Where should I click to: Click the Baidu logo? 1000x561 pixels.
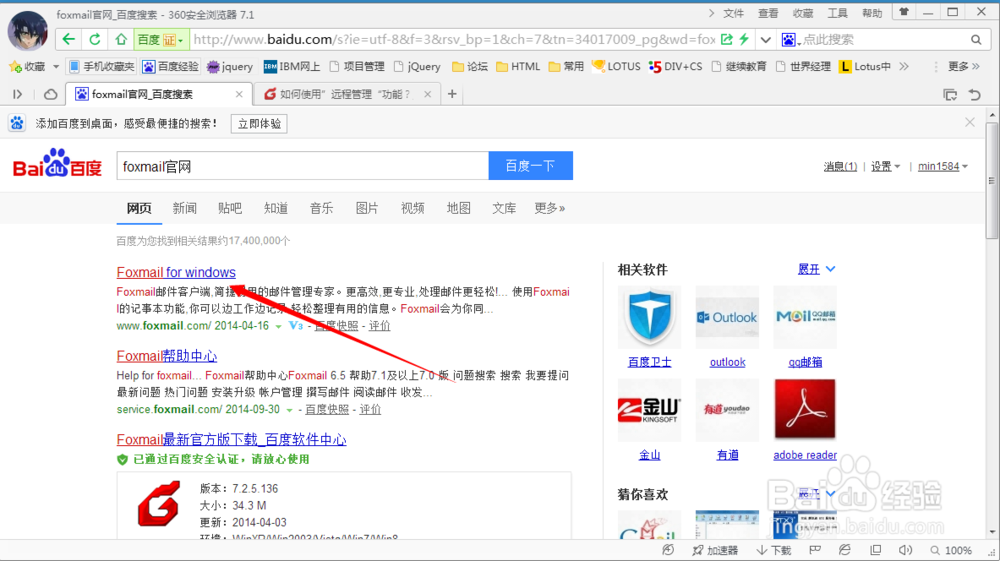coord(57,164)
